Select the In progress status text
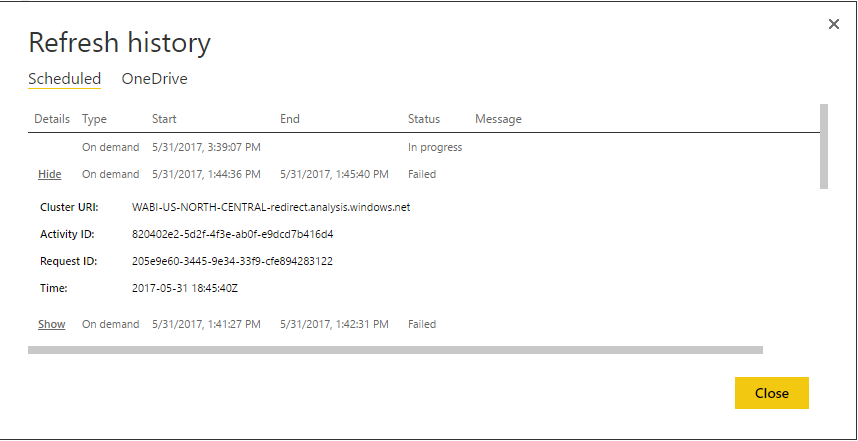 [435, 148]
